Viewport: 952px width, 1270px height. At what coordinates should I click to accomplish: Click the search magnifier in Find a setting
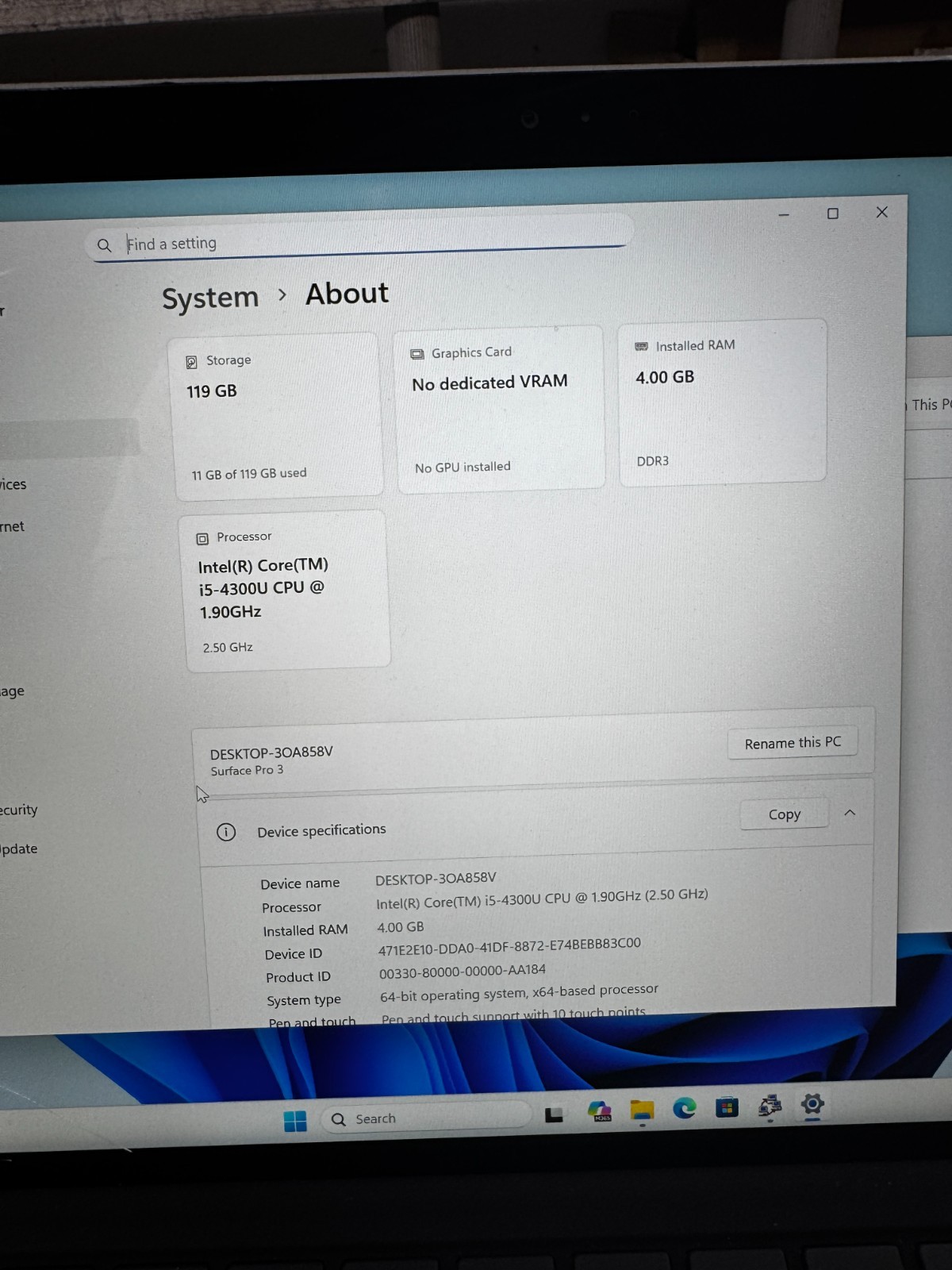point(104,245)
